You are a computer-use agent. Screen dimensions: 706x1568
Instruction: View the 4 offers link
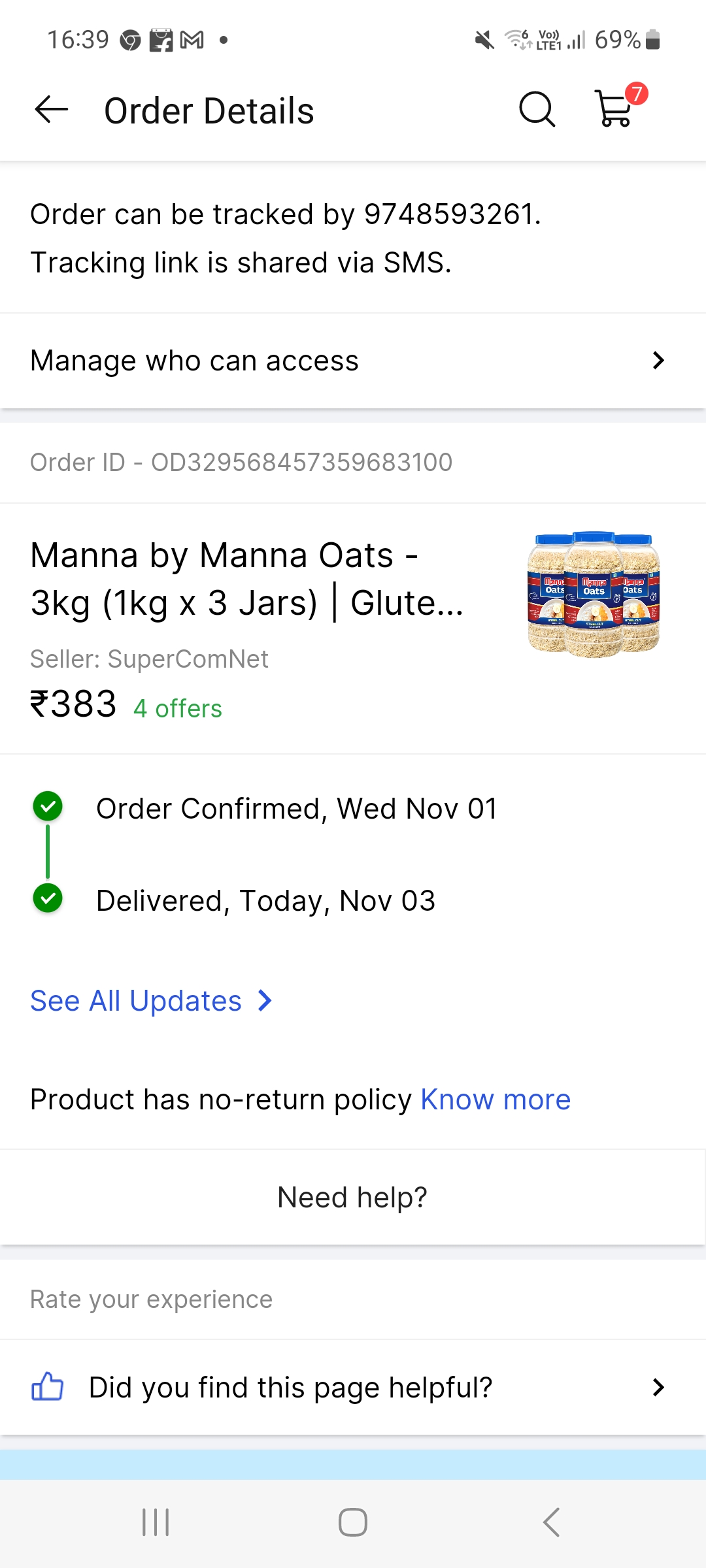tap(178, 709)
